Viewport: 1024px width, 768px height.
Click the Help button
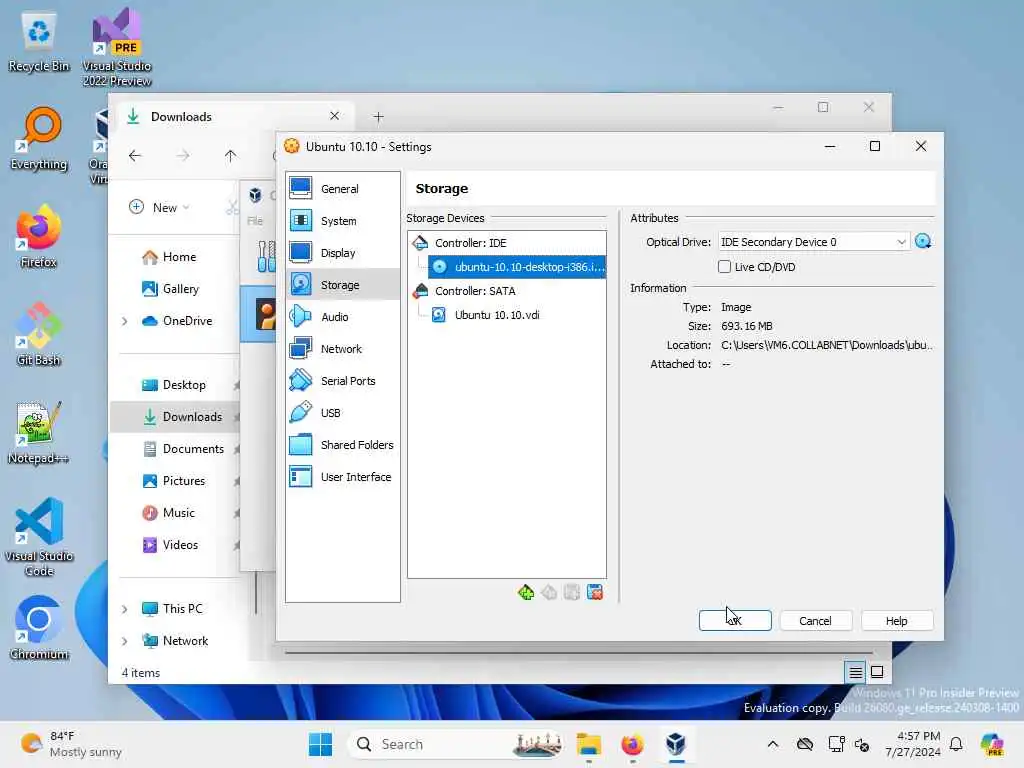pyautogui.click(x=897, y=620)
